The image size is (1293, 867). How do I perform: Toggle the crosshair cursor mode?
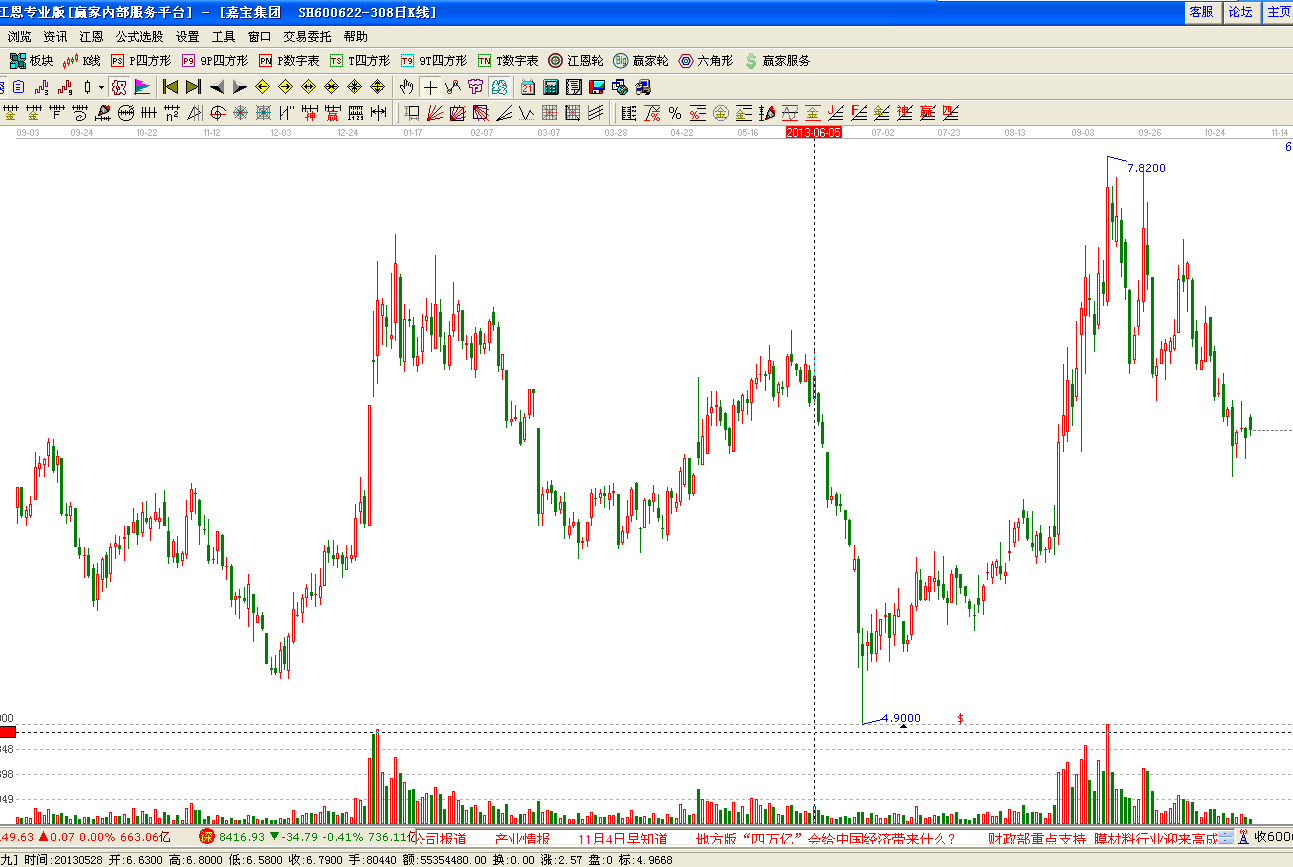pos(429,87)
